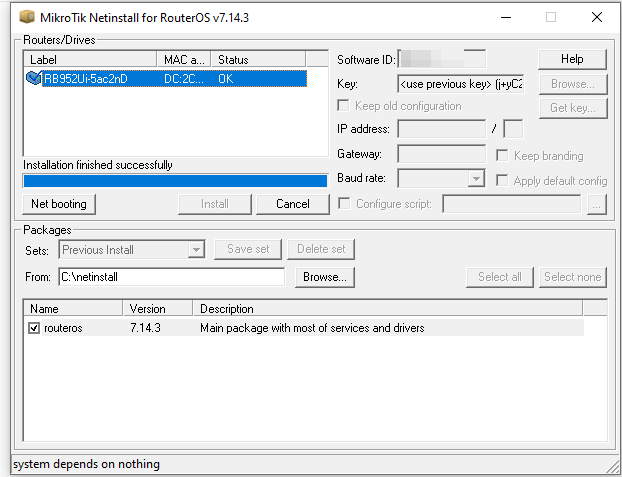The height and width of the screenshot is (477, 622).
Task: Click the Net booting button
Action: [x=59, y=204]
